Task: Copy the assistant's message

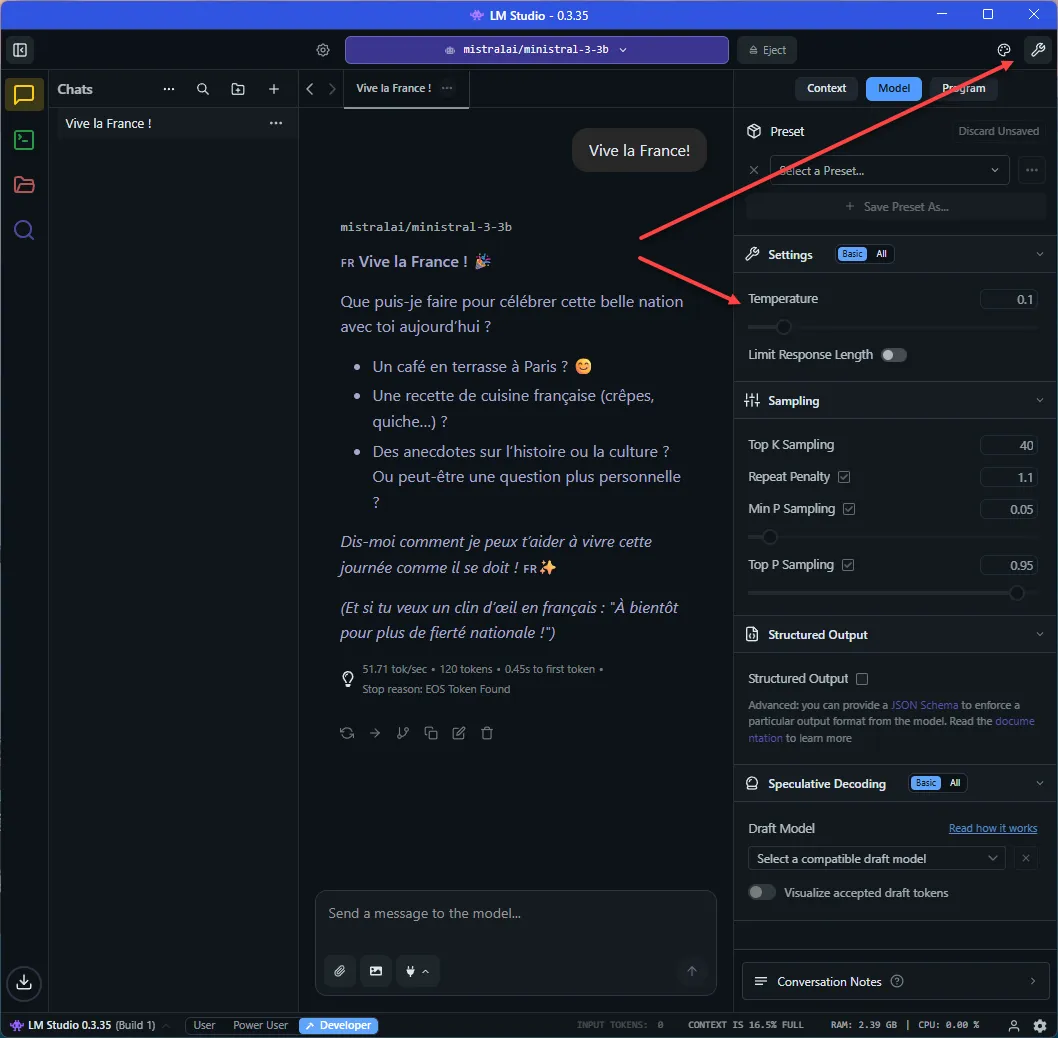Action: point(431,733)
